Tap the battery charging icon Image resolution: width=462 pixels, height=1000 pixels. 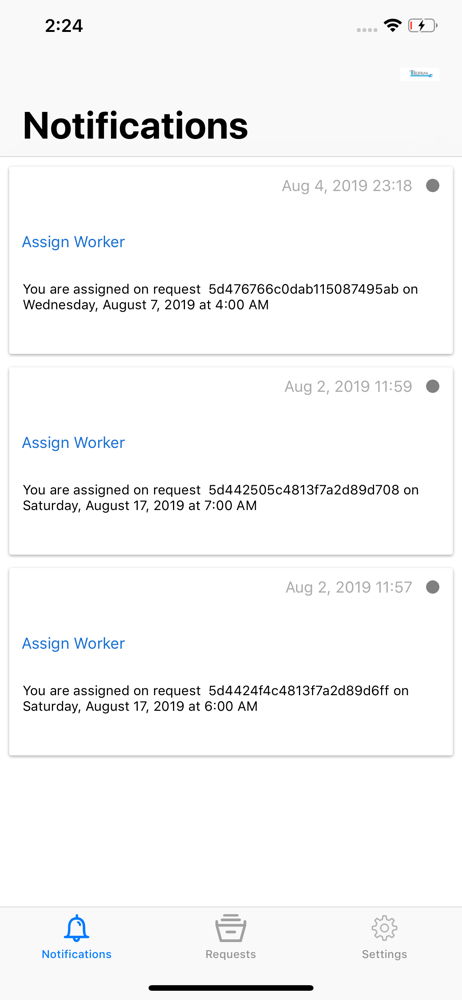(422, 26)
